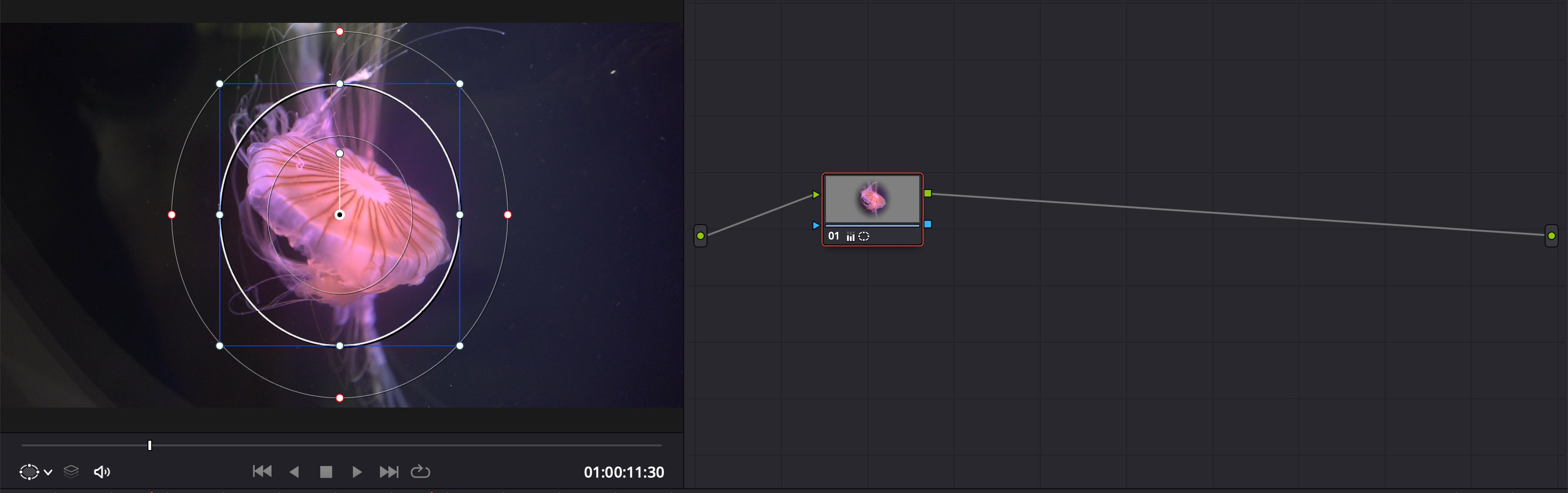
Task: Click the window's top-center resize handle
Action: [340, 84]
